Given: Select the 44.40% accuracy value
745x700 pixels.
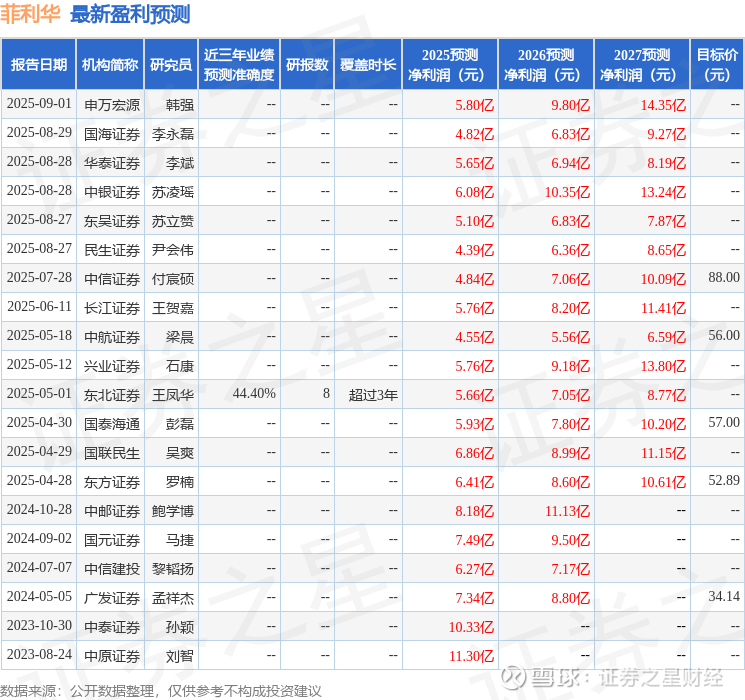Looking at the screenshot, I should tap(254, 393).
